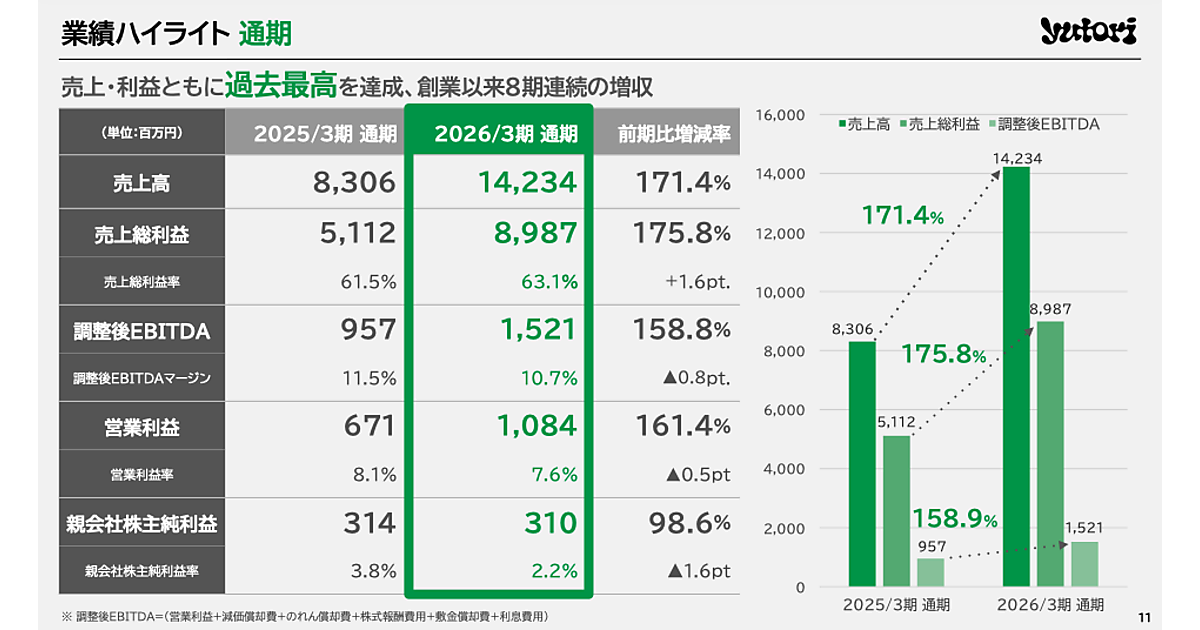Click the 売上高 row label

(x=141, y=183)
